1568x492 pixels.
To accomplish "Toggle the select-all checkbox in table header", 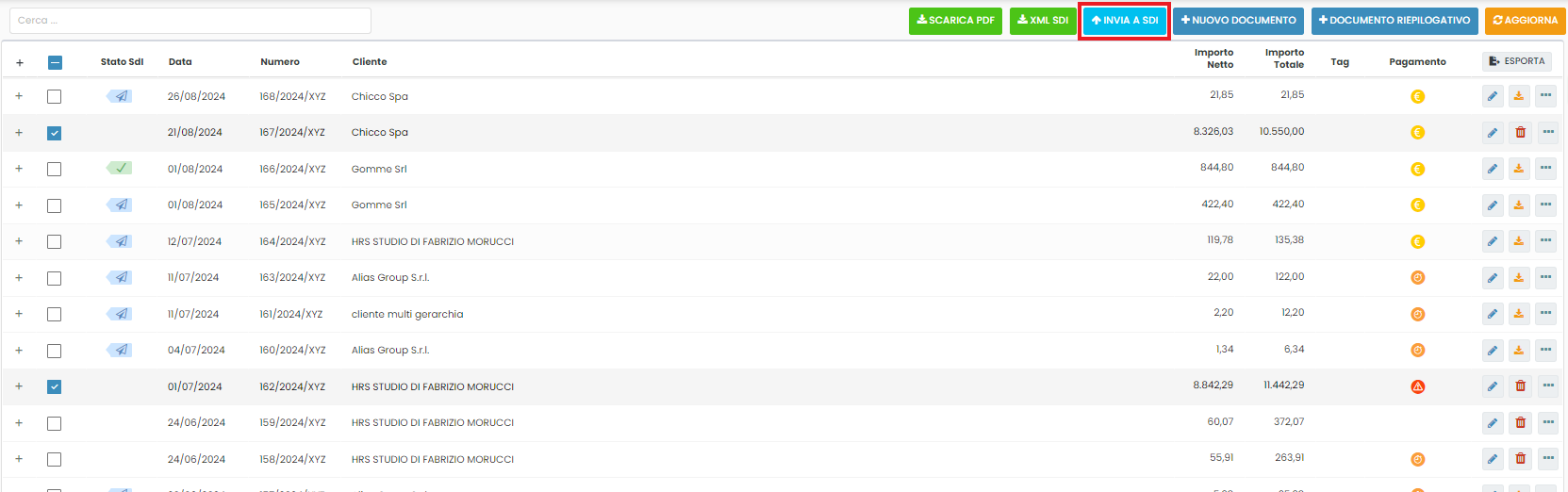I will coord(55,62).
